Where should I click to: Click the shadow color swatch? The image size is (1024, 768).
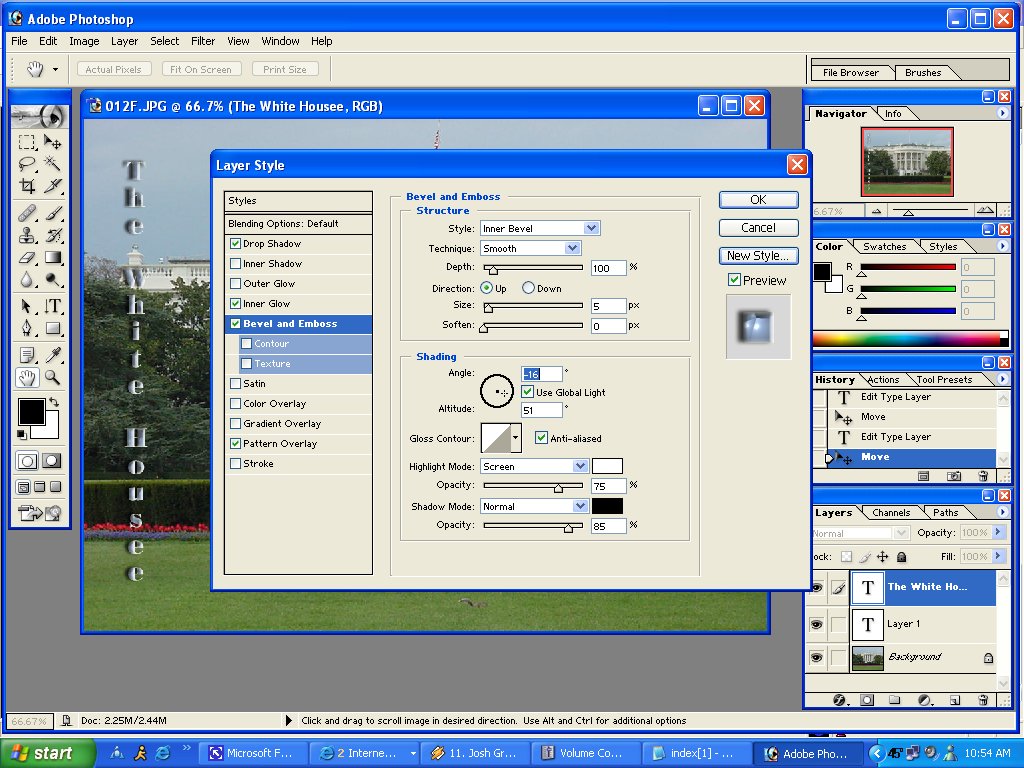pyautogui.click(x=607, y=506)
